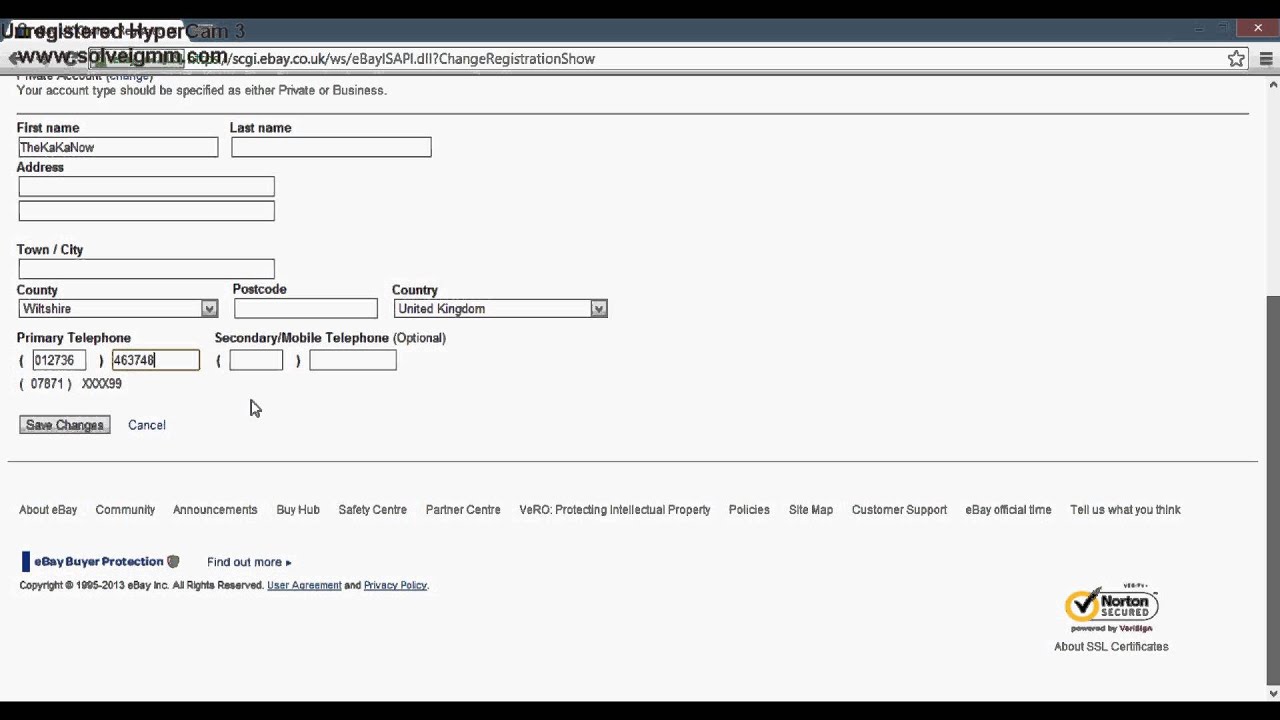Image resolution: width=1280 pixels, height=720 pixels.
Task: Open the User Agreement link
Action: click(x=304, y=585)
